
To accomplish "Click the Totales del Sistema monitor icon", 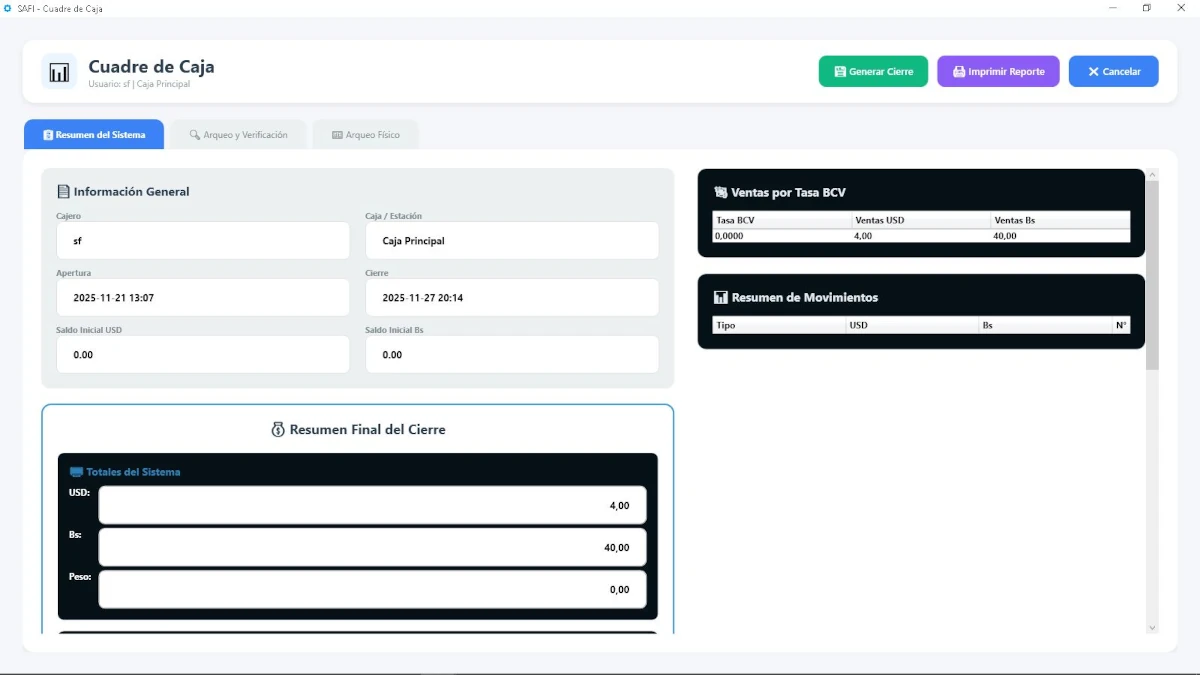I will (76, 472).
